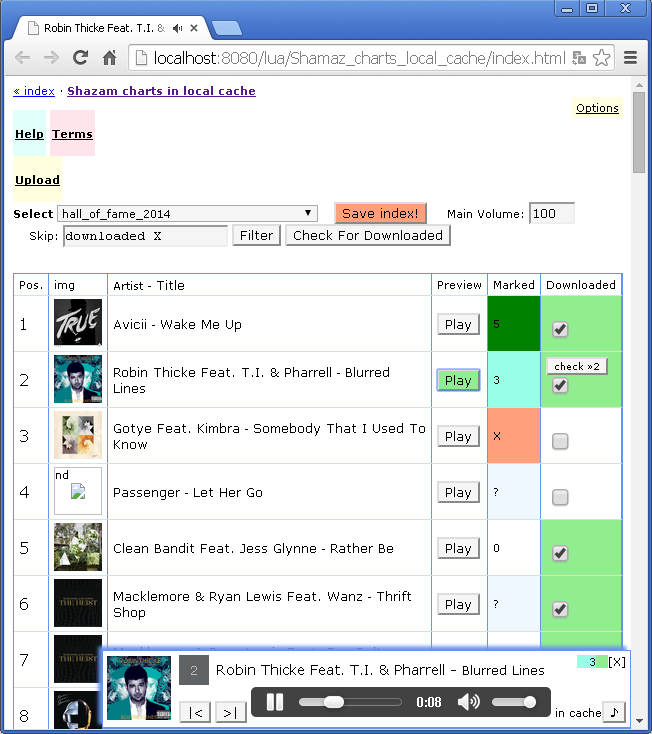Click the scrollbar down arrow
Image resolution: width=652 pixels, height=734 pixels.
[x=639, y=721]
